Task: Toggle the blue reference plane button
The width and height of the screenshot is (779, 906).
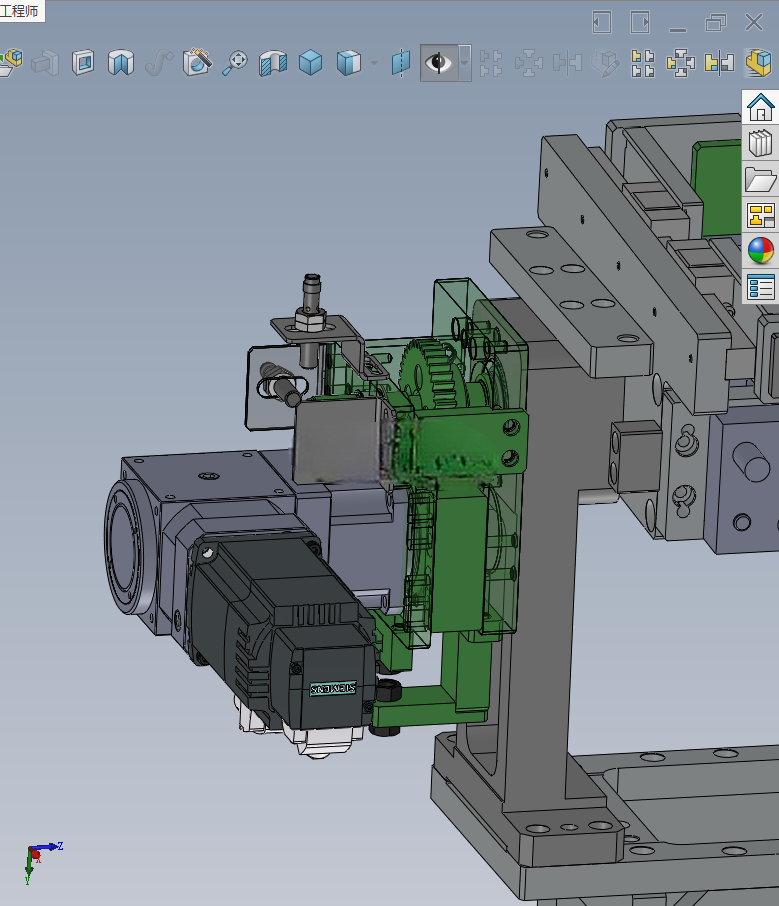Action: [400, 62]
